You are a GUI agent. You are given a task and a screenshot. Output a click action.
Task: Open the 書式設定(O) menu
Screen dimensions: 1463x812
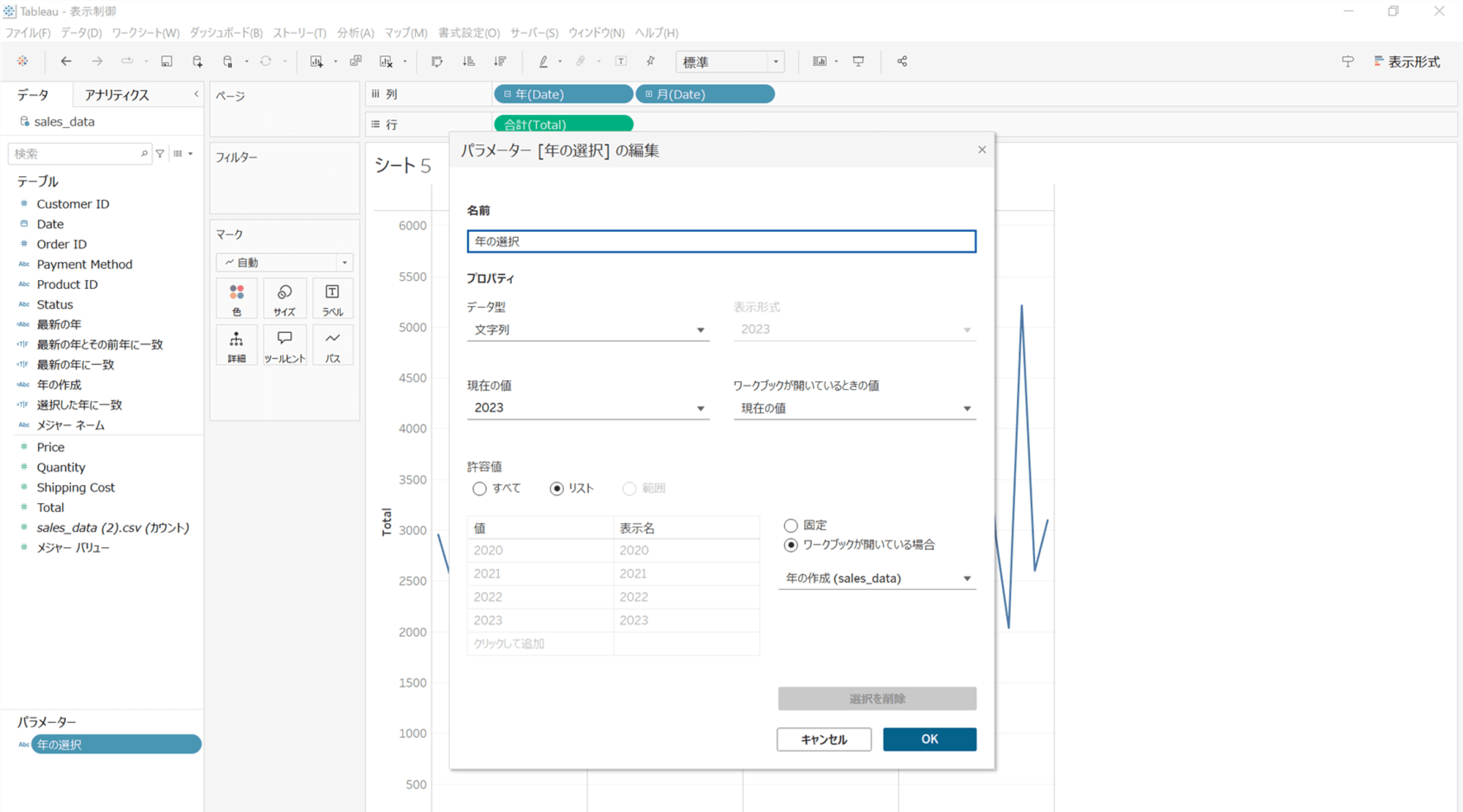click(x=469, y=33)
